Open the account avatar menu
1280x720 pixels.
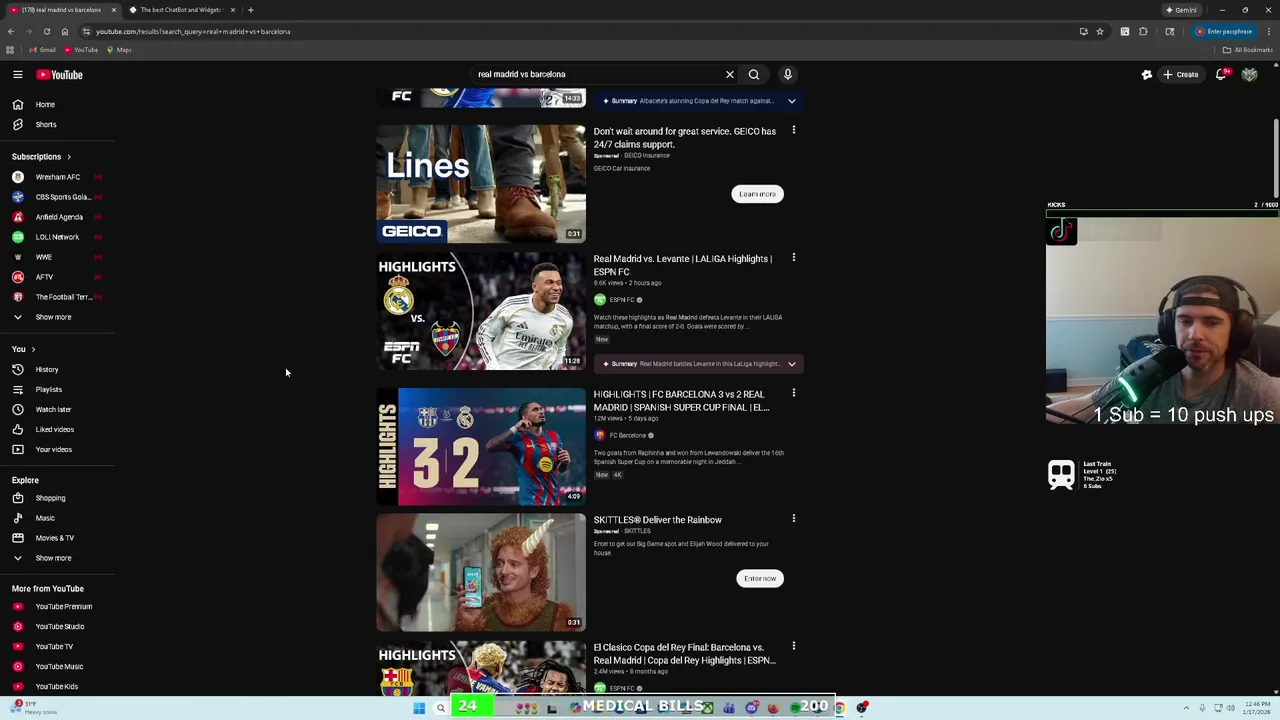pyautogui.click(x=1249, y=75)
